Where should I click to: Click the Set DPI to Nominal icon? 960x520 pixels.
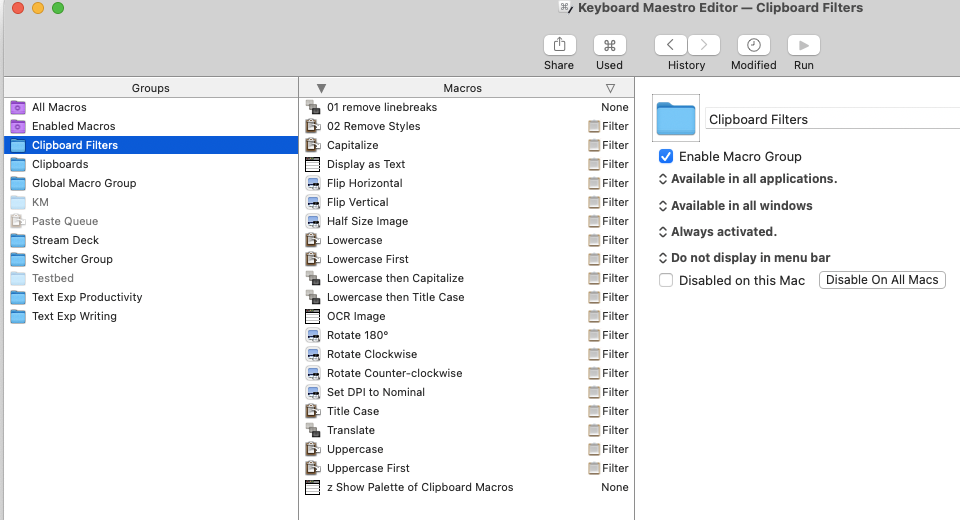pyautogui.click(x=313, y=392)
